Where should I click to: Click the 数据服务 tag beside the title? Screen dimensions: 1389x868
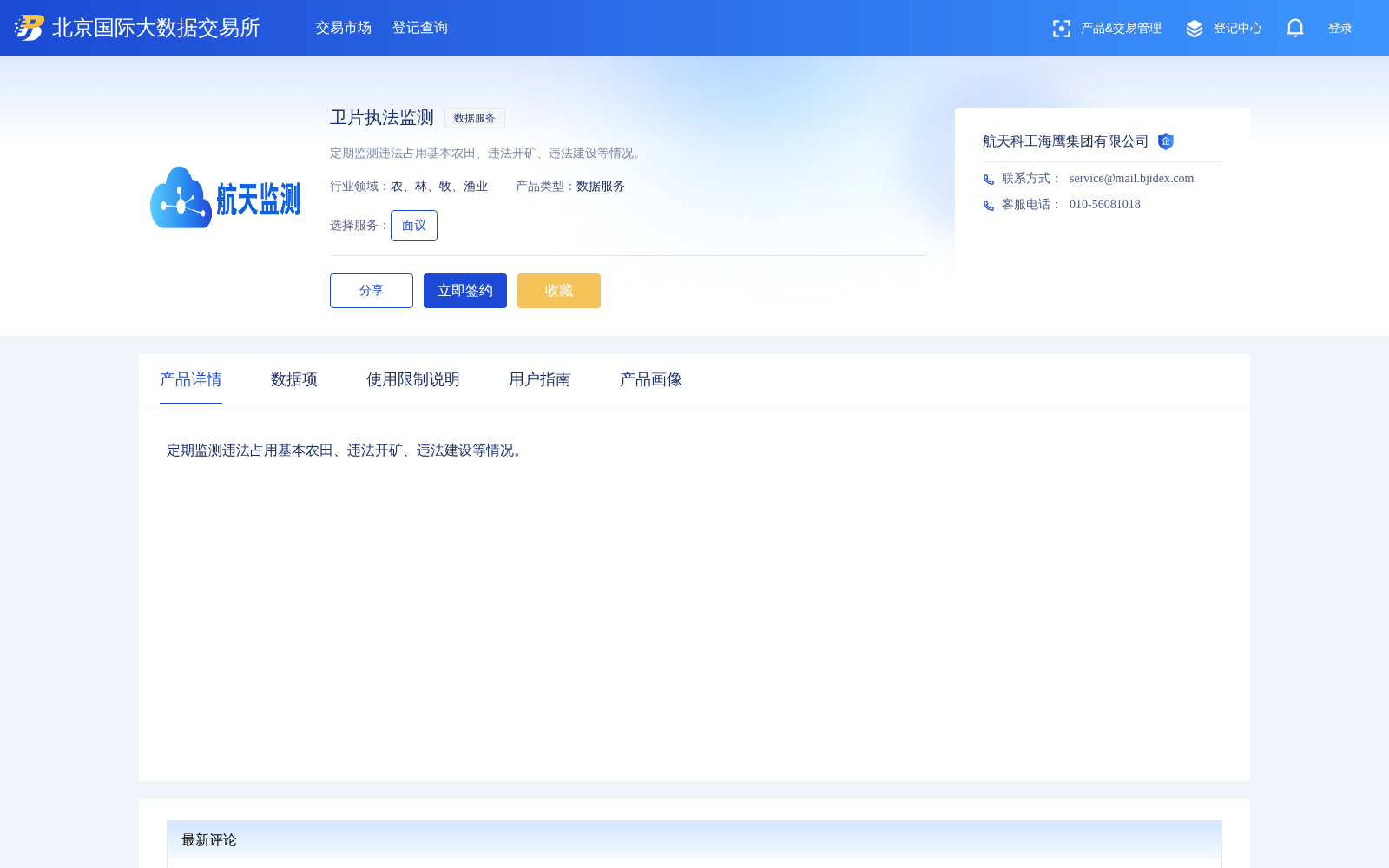click(x=475, y=118)
